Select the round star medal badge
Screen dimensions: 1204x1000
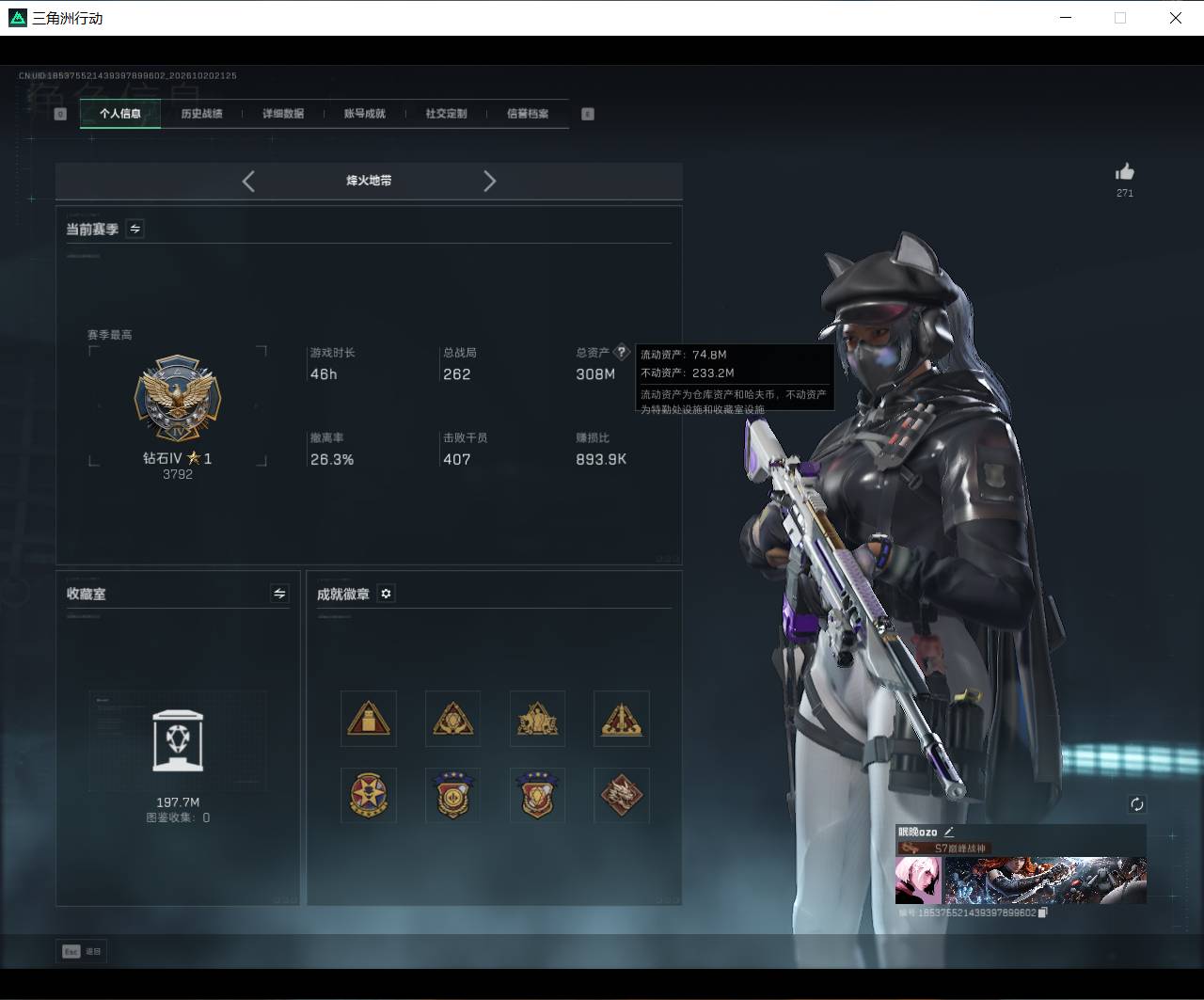369,795
